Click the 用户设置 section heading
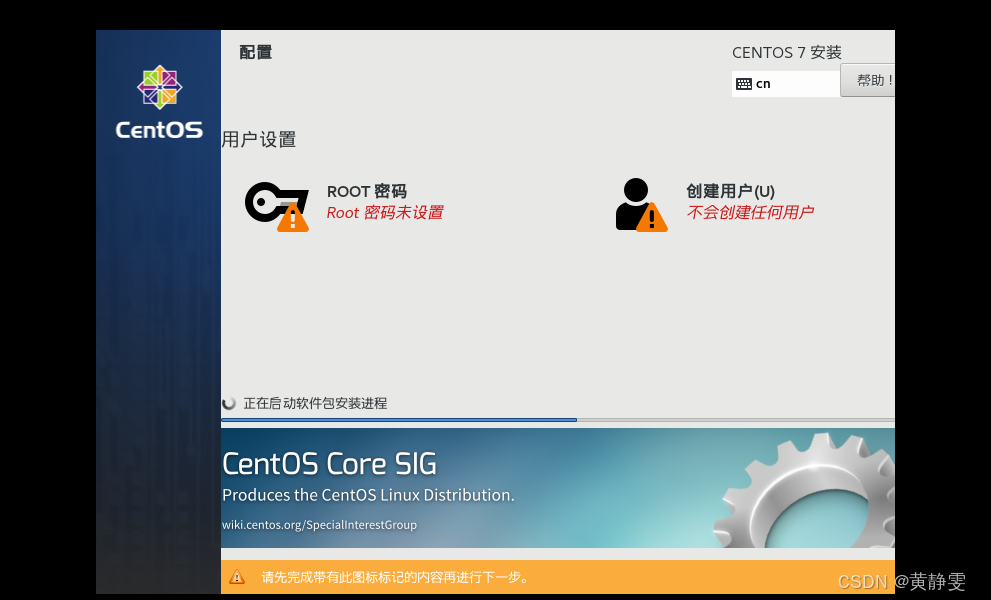The width and height of the screenshot is (991, 600). point(258,140)
